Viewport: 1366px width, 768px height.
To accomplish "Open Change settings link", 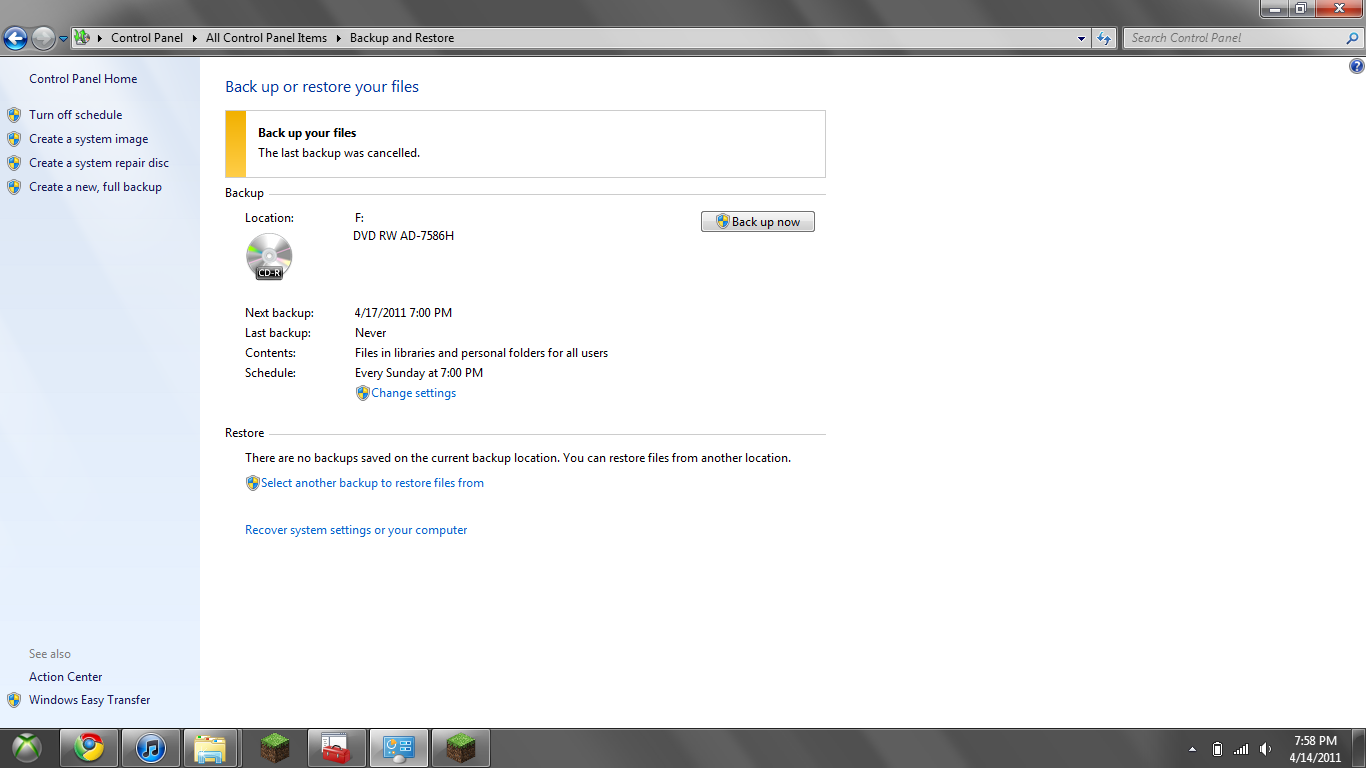I will 413,393.
